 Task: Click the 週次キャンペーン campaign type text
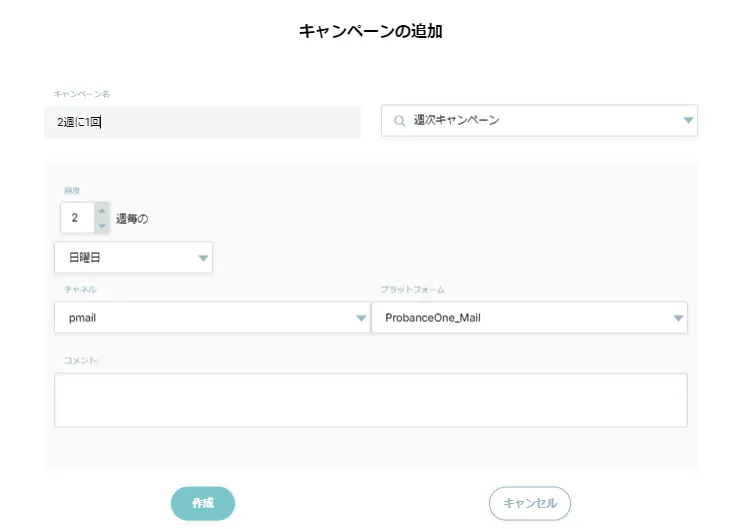coord(456,121)
